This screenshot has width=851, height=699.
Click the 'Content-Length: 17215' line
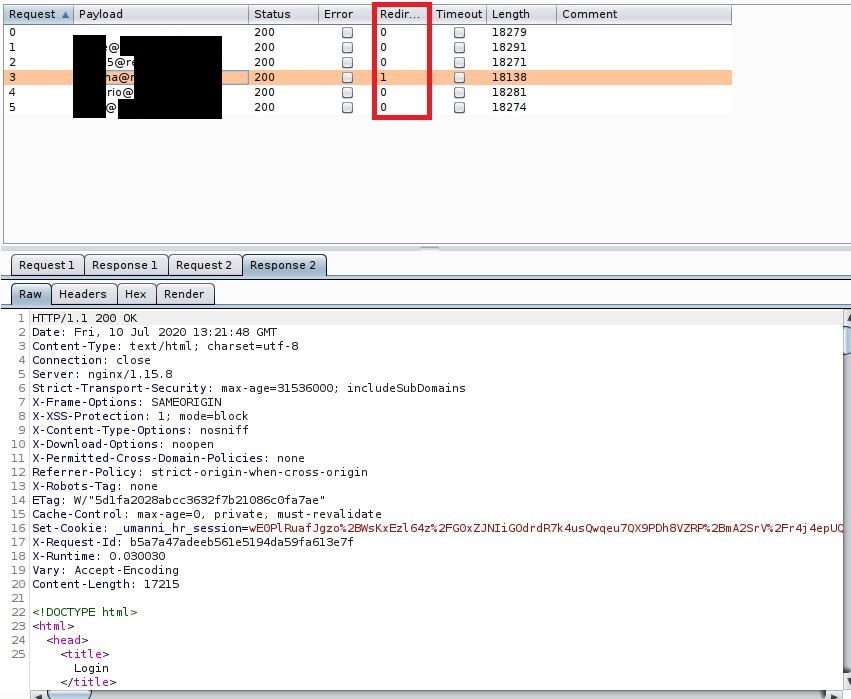pos(105,584)
